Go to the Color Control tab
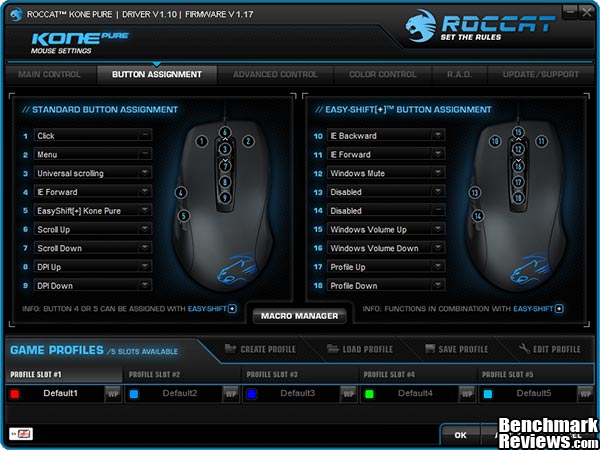This screenshot has width=600, height=450. pyautogui.click(x=383, y=74)
